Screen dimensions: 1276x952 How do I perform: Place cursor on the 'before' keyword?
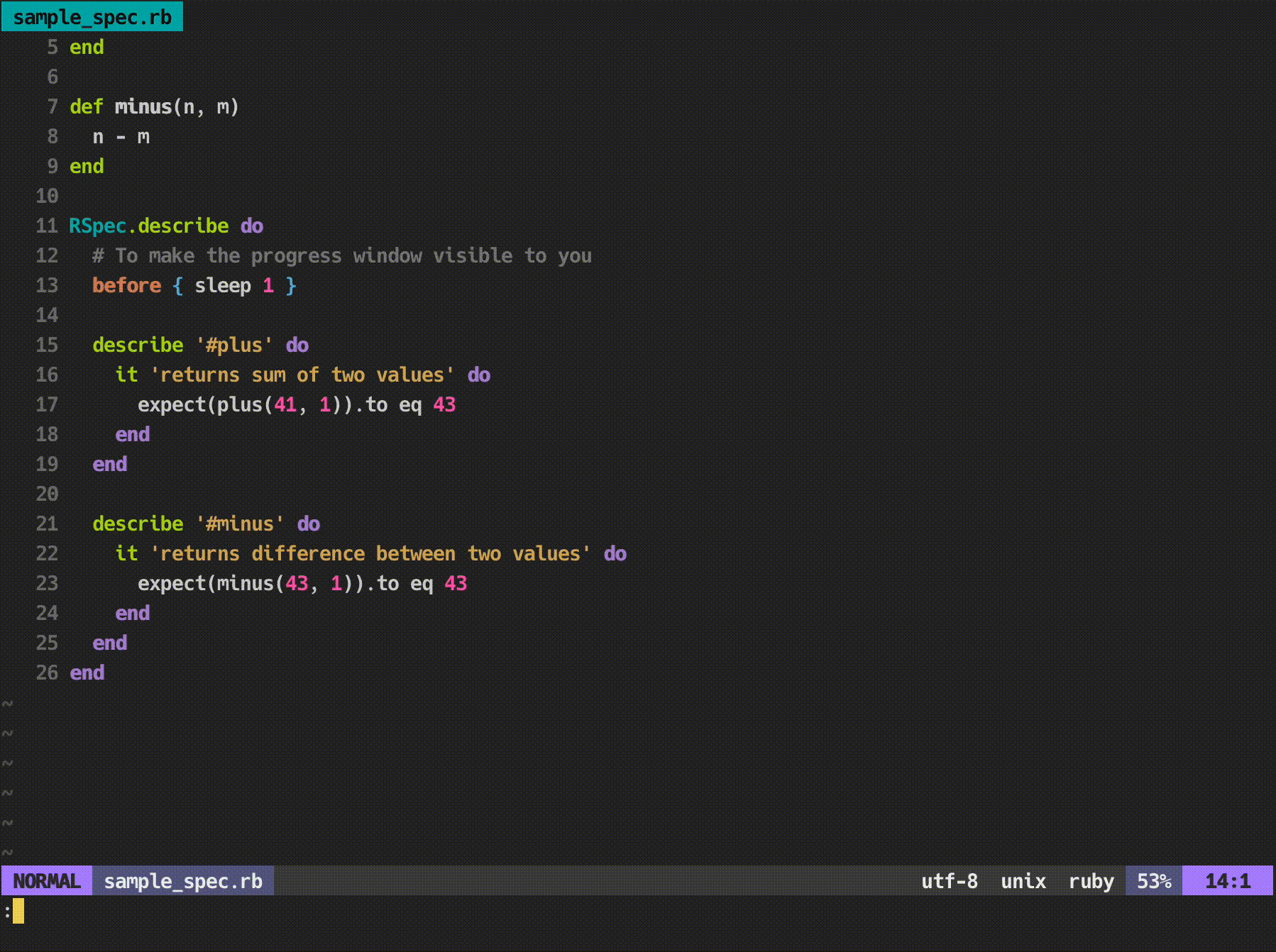tap(126, 285)
